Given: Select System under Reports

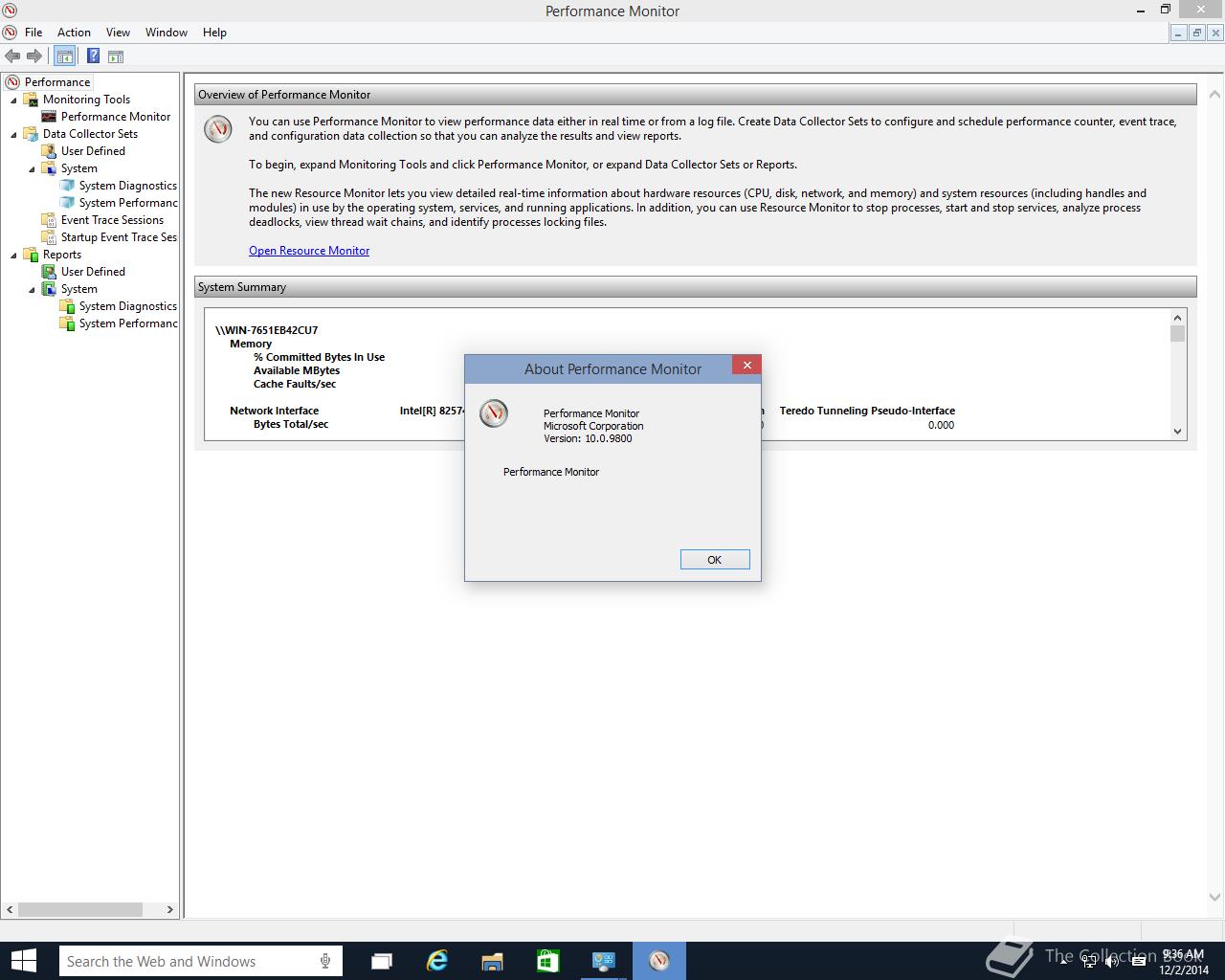Looking at the screenshot, I should coord(79,289).
